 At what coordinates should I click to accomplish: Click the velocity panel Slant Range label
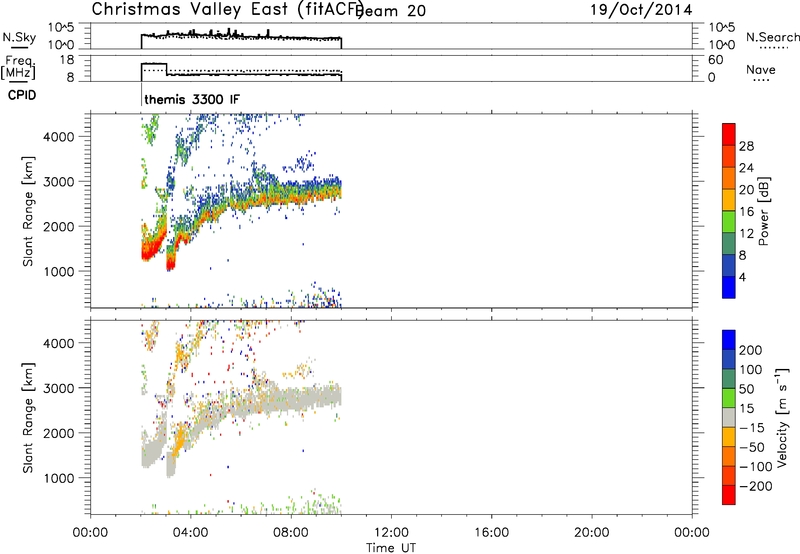point(28,418)
